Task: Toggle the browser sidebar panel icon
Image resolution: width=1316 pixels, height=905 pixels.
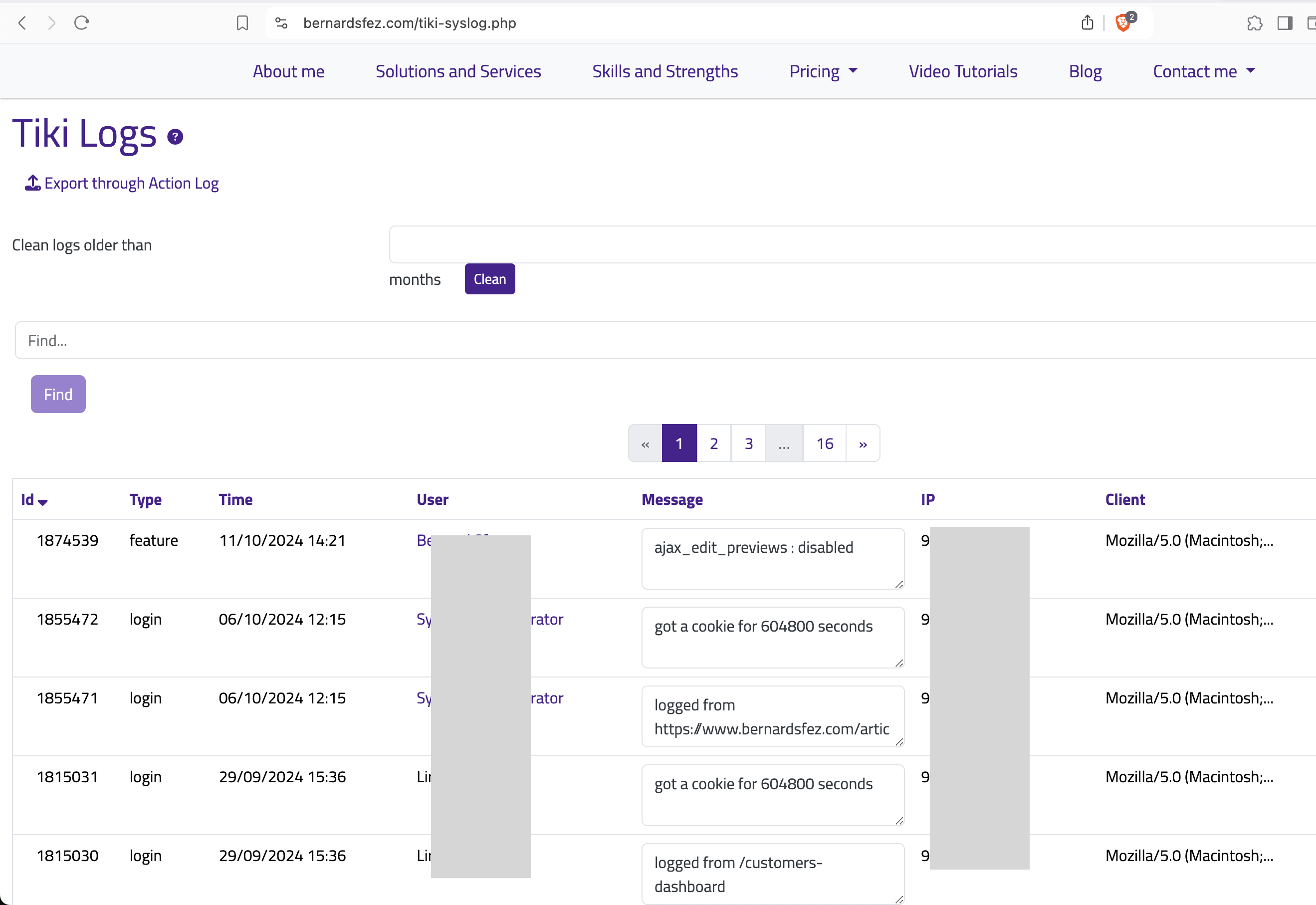Action: coord(1284,22)
